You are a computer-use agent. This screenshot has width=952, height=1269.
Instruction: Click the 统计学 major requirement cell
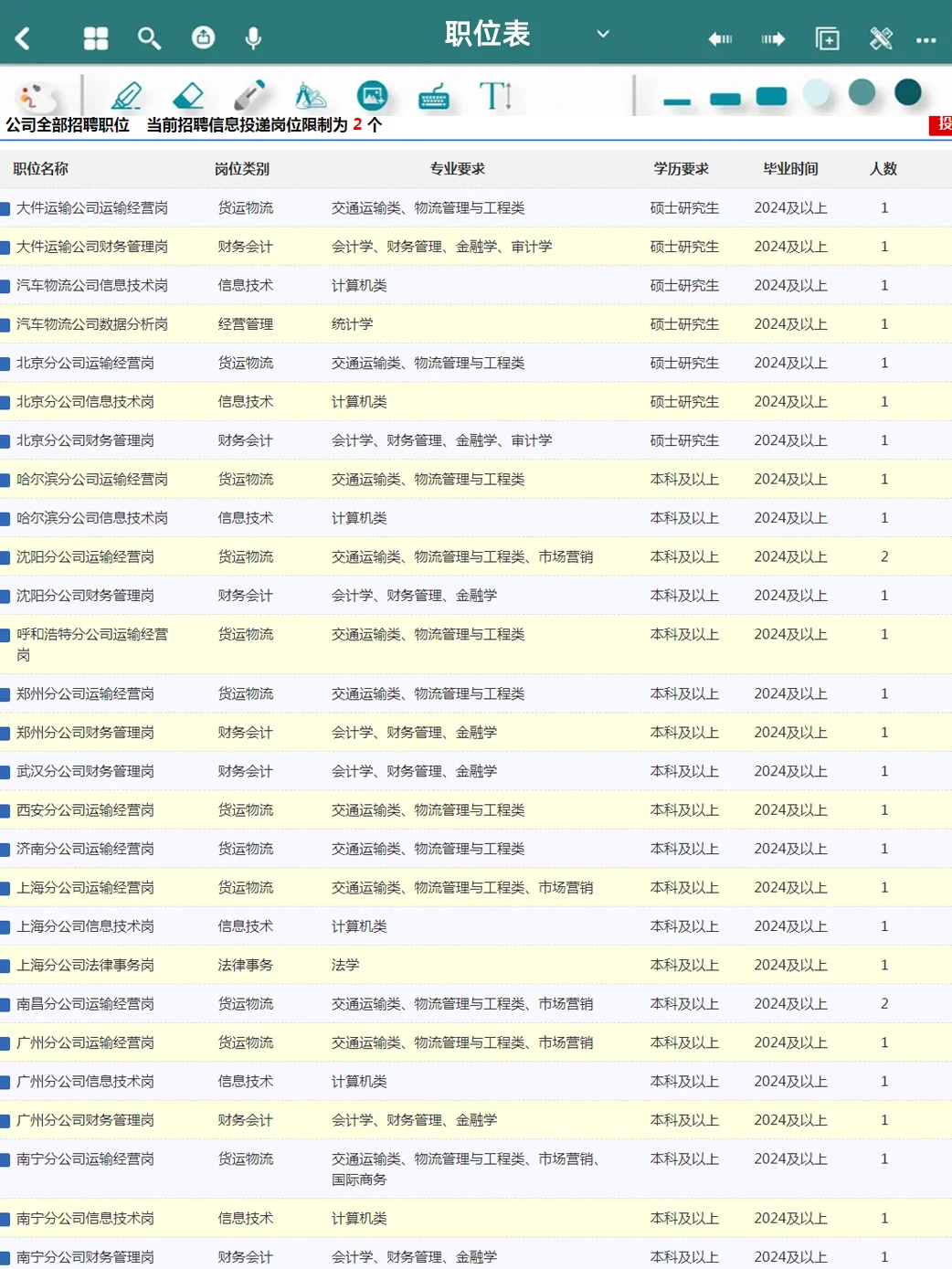pos(353,324)
